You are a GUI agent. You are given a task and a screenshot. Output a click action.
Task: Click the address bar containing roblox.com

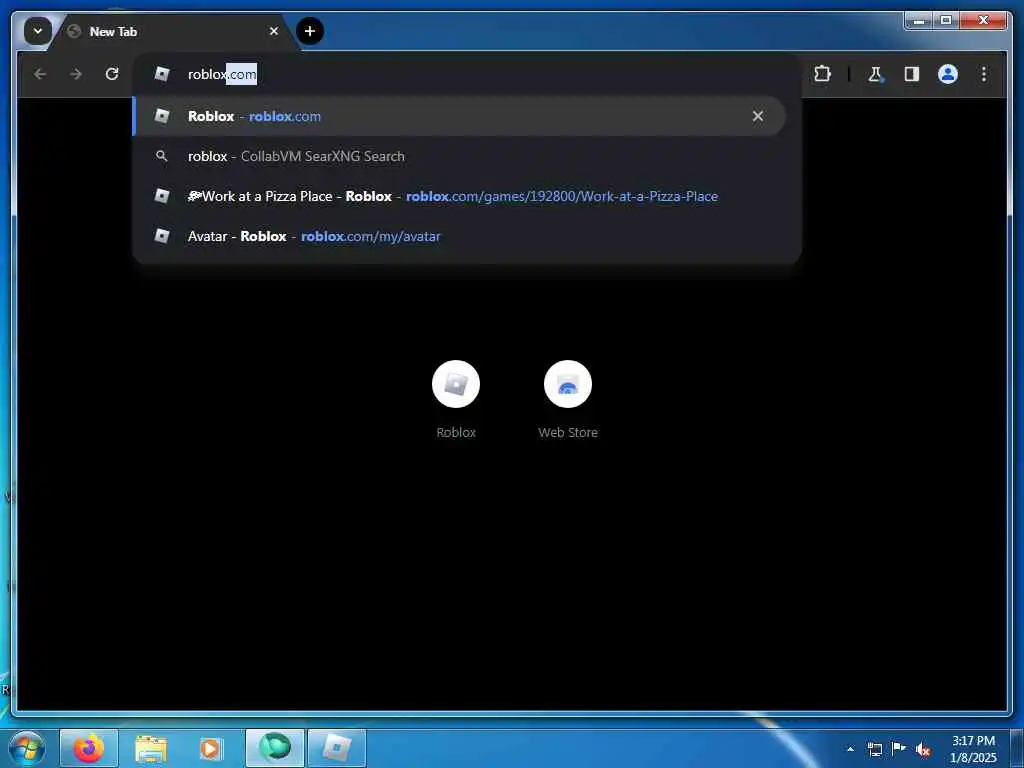[466, 74]
